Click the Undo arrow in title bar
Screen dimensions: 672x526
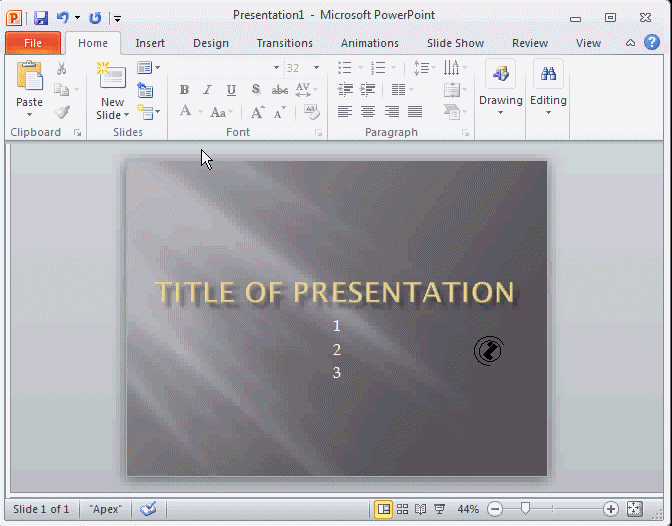(x=62, y=17)
